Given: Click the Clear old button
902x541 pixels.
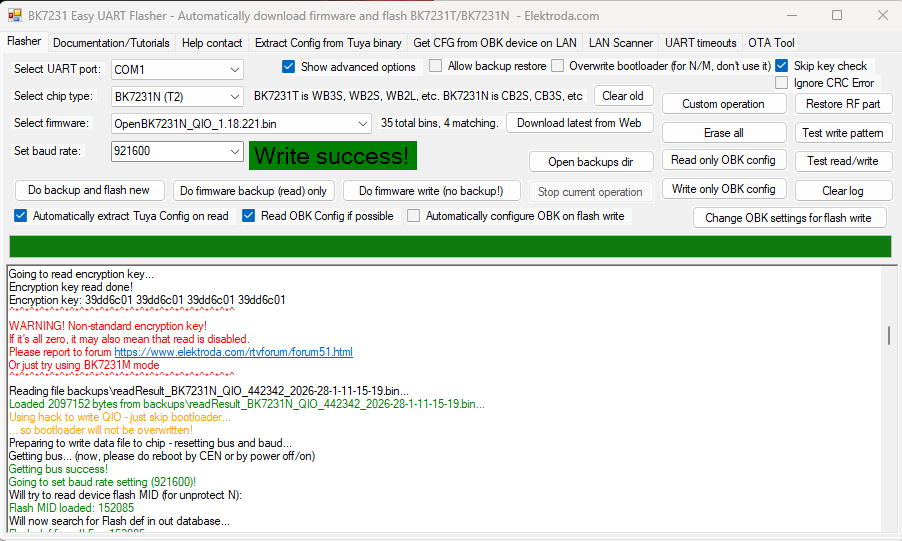Looking at the screenshot, I should click(x=624, y=96).
